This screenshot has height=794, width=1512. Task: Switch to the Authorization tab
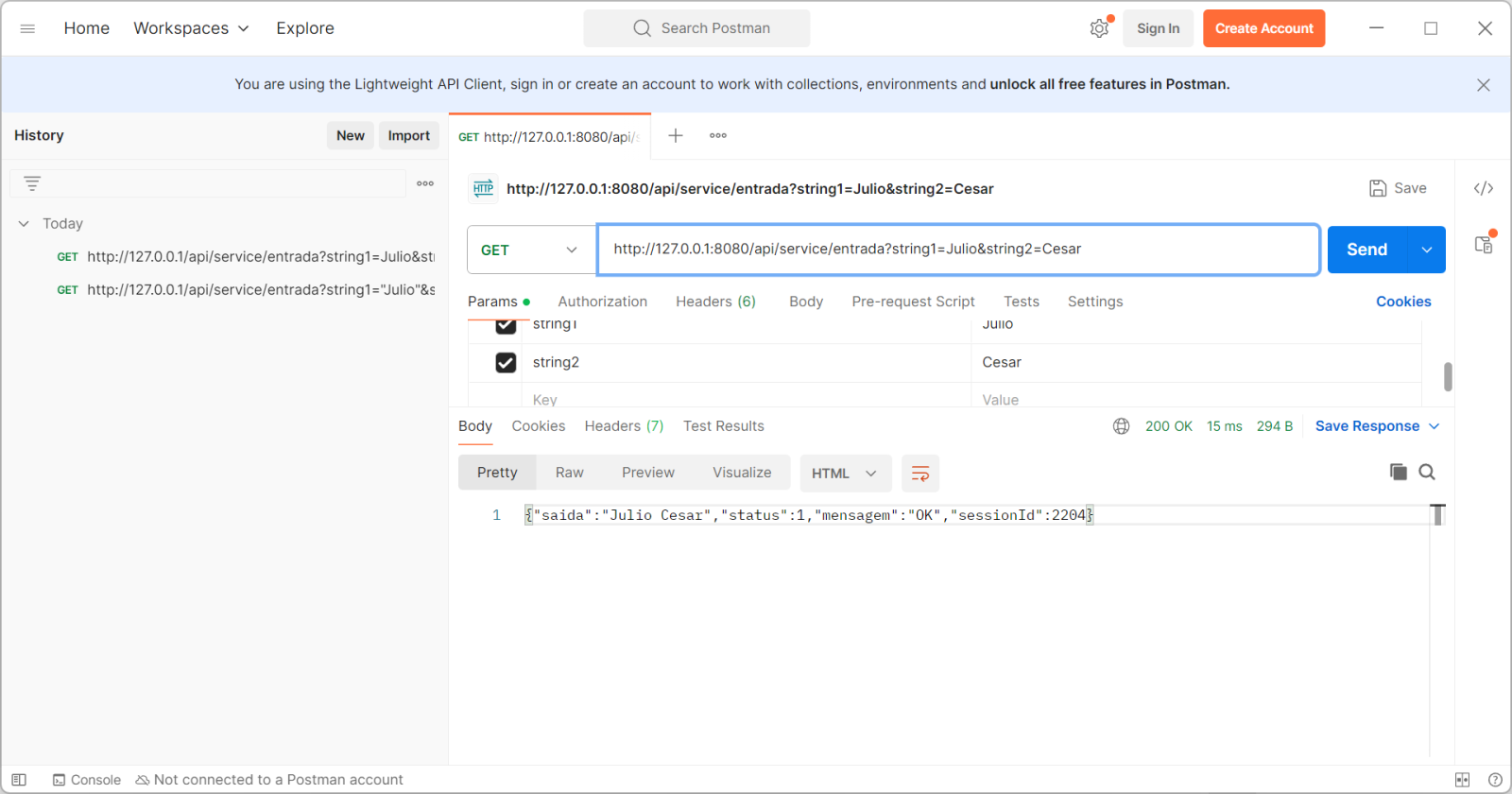[602, 302]
